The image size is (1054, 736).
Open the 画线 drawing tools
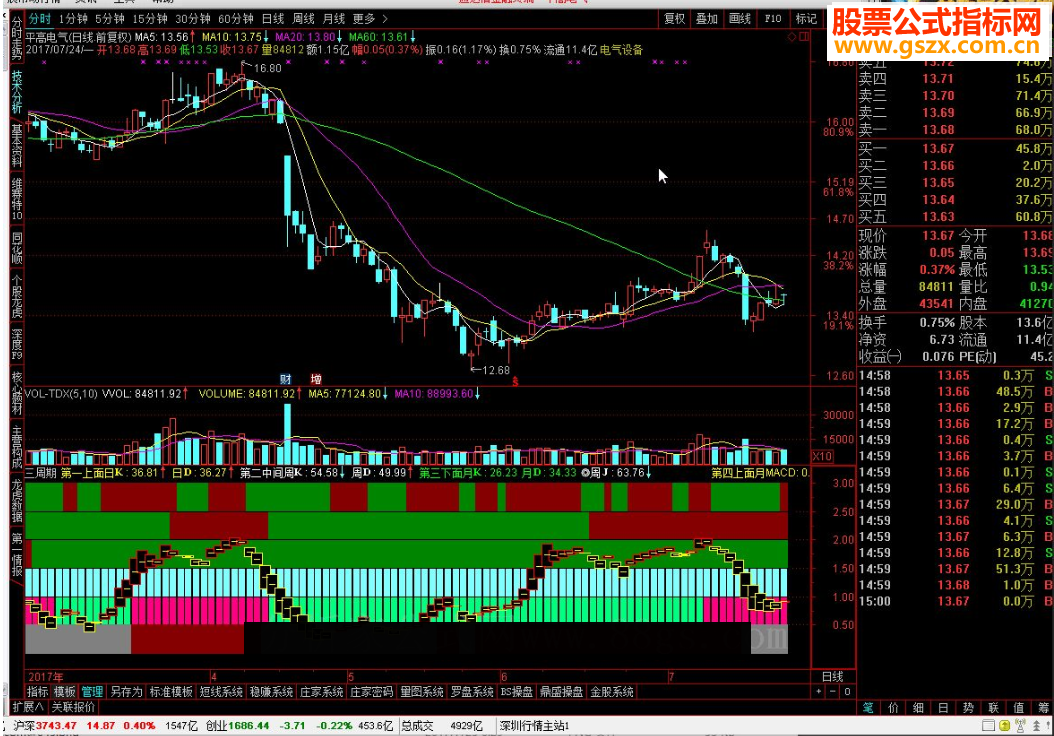coord(740,18)
